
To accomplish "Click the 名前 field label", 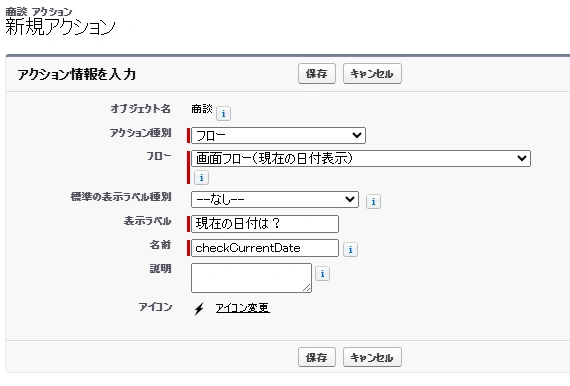I will (x=160, y=245).
